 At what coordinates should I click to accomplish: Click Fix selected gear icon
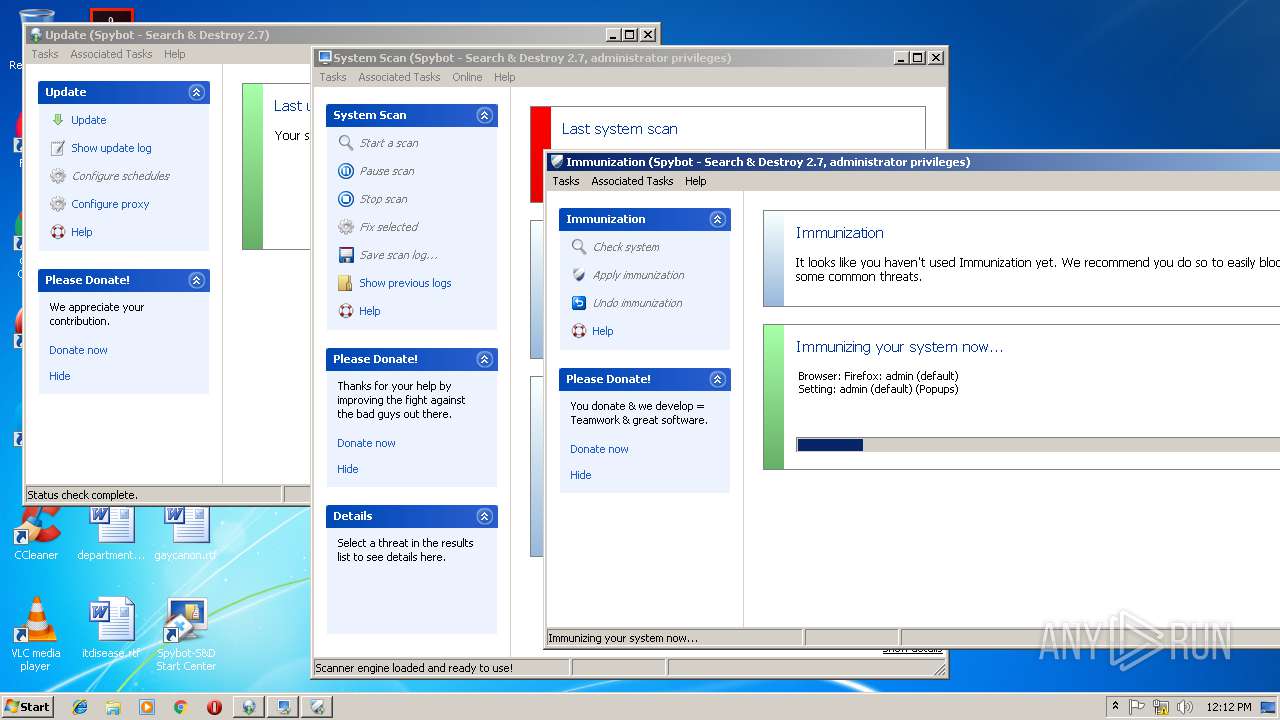pos(346,227)
